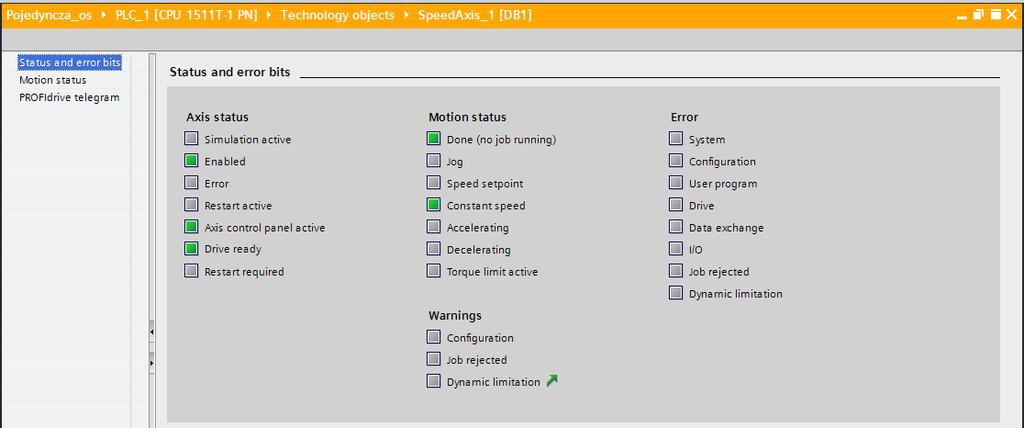The width and height of the screenshot is (1024, 428).
Task: Click the Torque limit active indicator
Action: 434,271
